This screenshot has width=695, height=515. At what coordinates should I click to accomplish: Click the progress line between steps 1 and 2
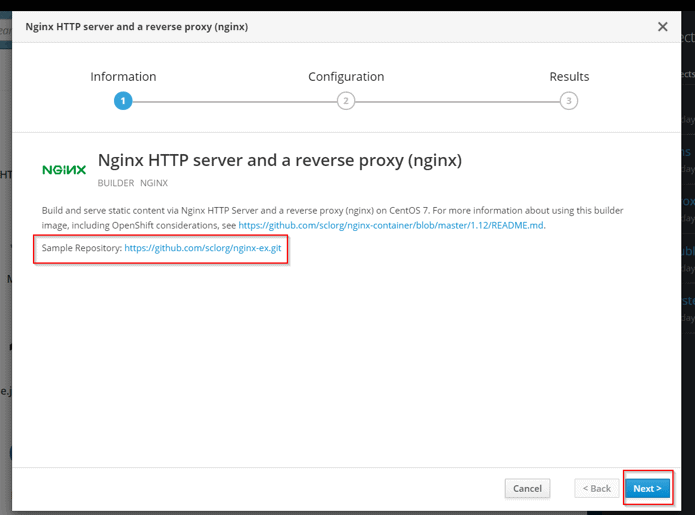point(234,101)
